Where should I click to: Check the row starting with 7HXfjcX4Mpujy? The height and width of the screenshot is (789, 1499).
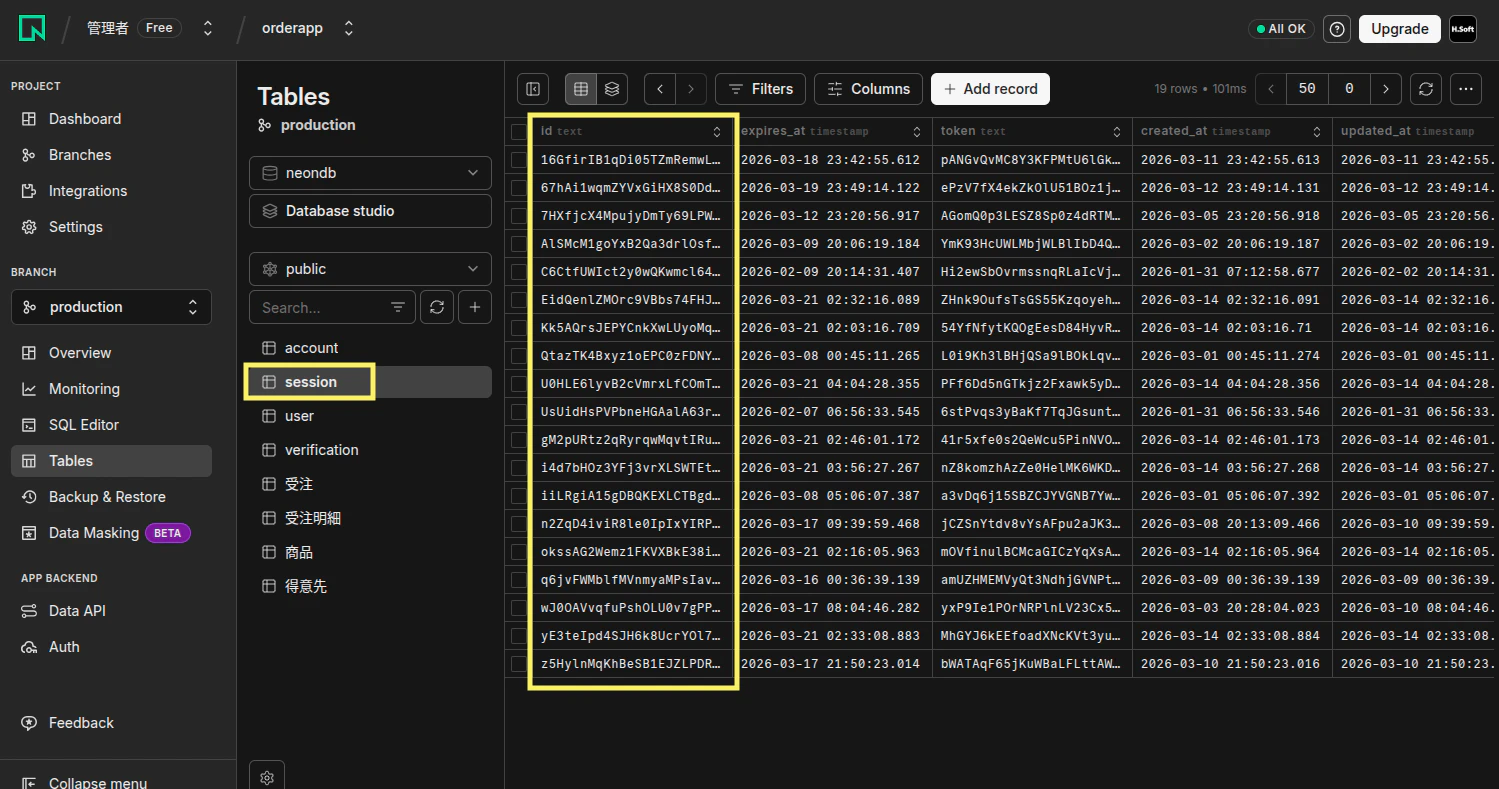pyautogui.click(x=518, y=216)
